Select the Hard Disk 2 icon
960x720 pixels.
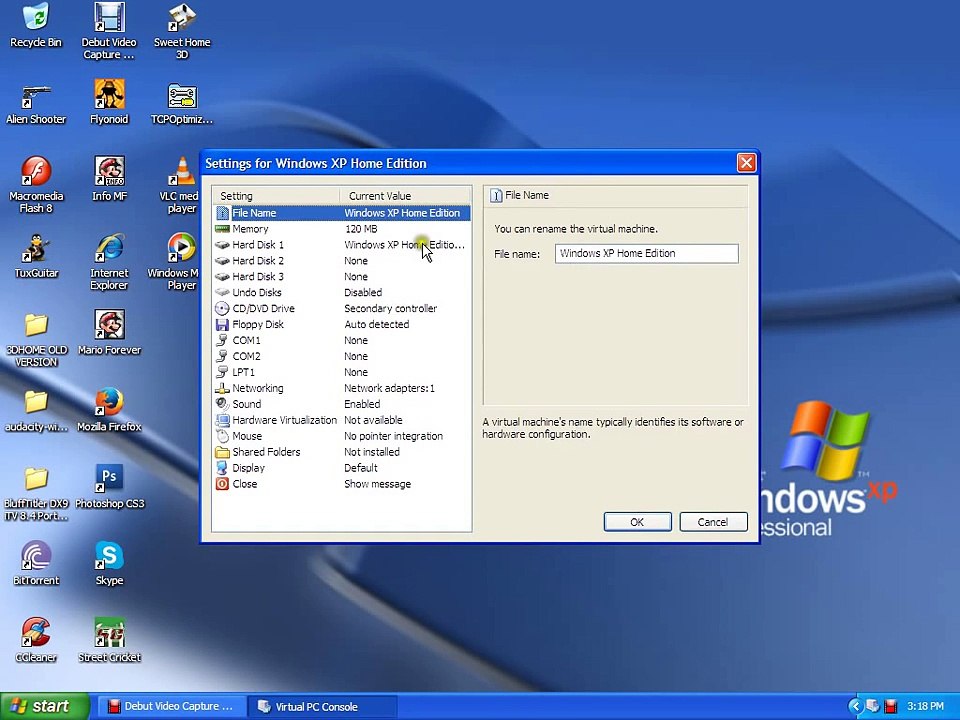point(222,261)
